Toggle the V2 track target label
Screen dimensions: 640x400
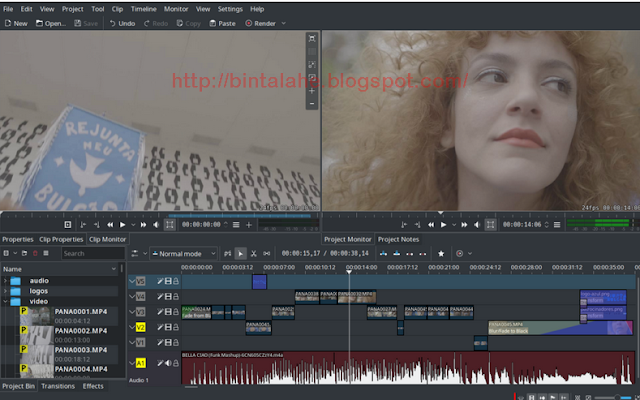point(140,327)
